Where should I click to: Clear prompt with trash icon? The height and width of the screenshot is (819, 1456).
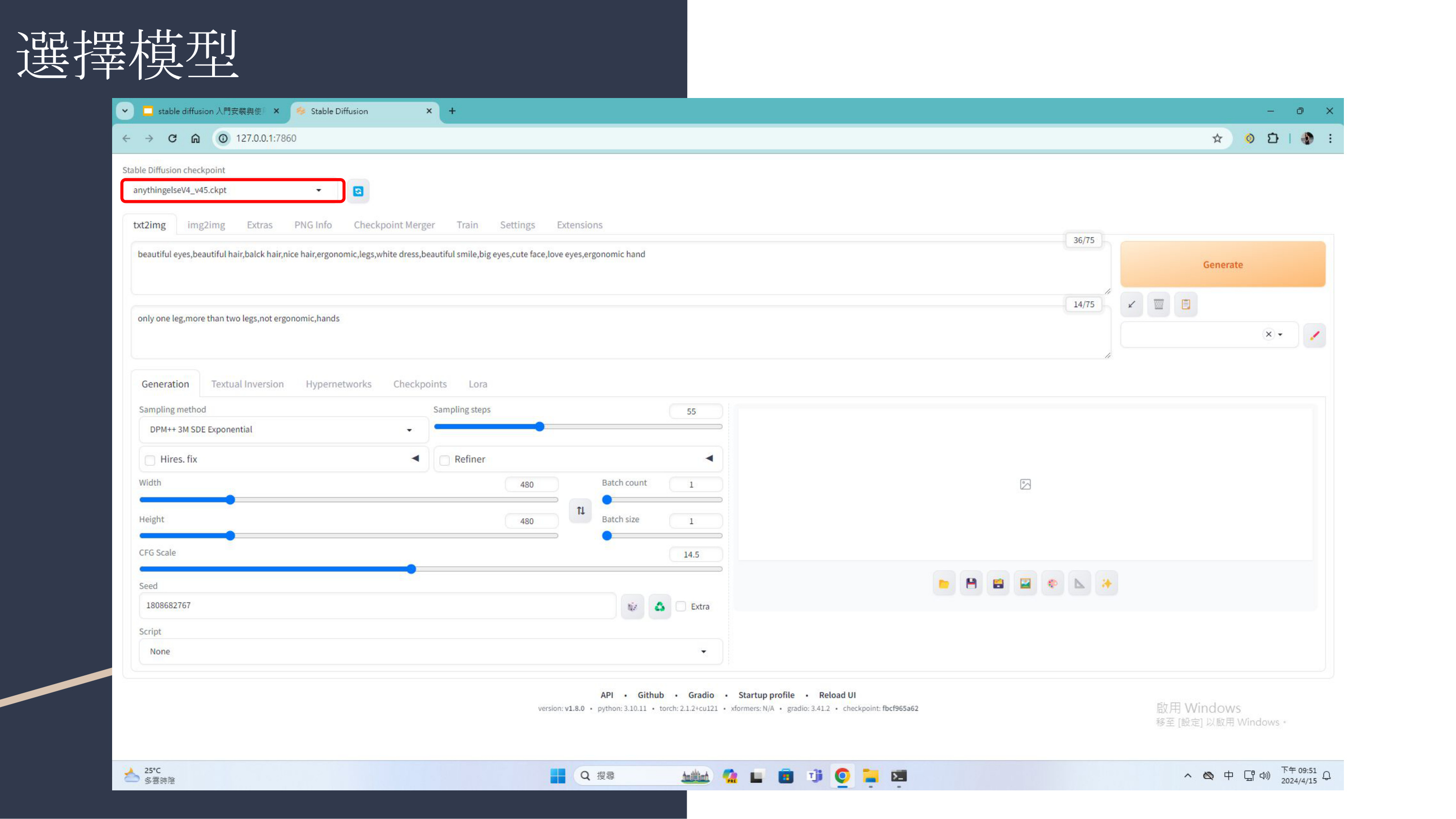1158,304
